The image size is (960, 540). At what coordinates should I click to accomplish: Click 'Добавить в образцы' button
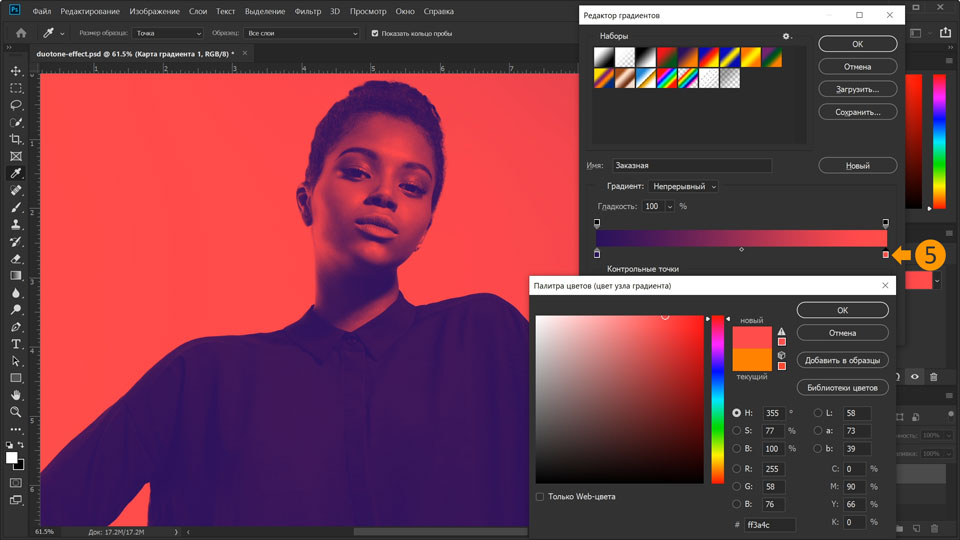[842, 361]
